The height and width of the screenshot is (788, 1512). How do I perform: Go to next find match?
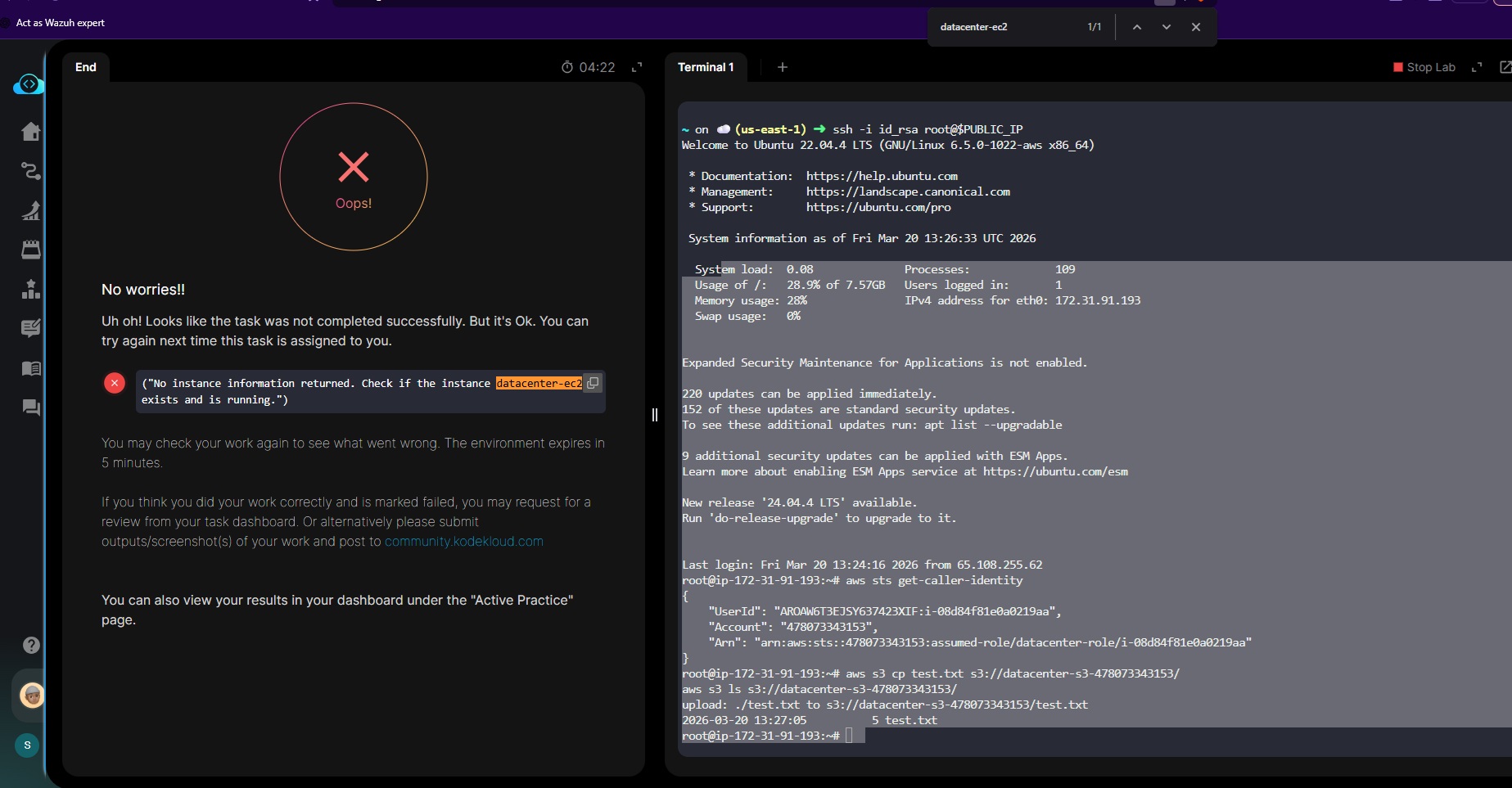[x=1167, y=27]
